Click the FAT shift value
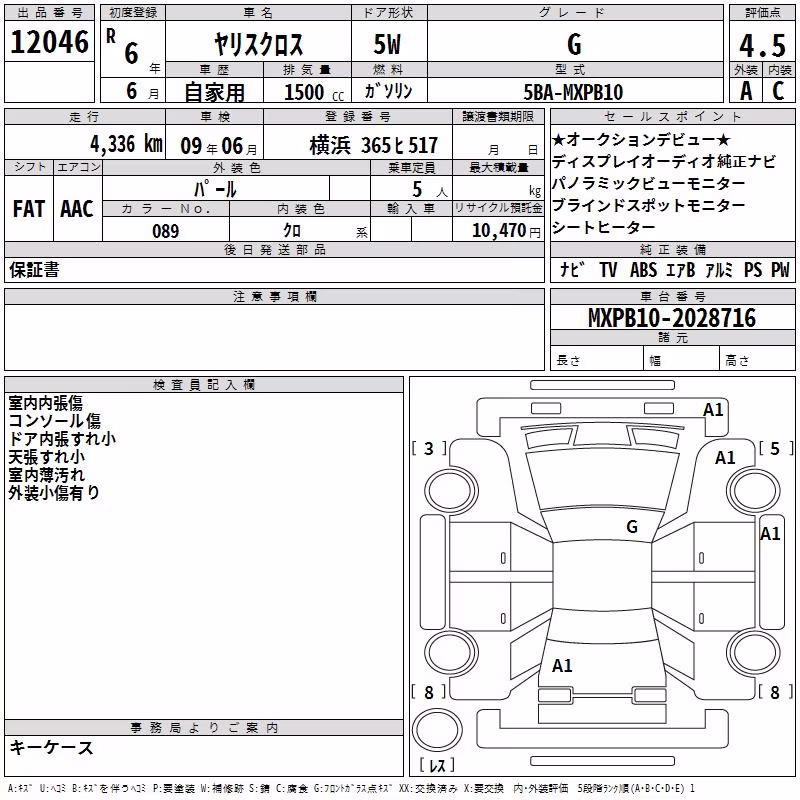Image resolution: width=800 pixels, height=800 pixels. [29, 209]
